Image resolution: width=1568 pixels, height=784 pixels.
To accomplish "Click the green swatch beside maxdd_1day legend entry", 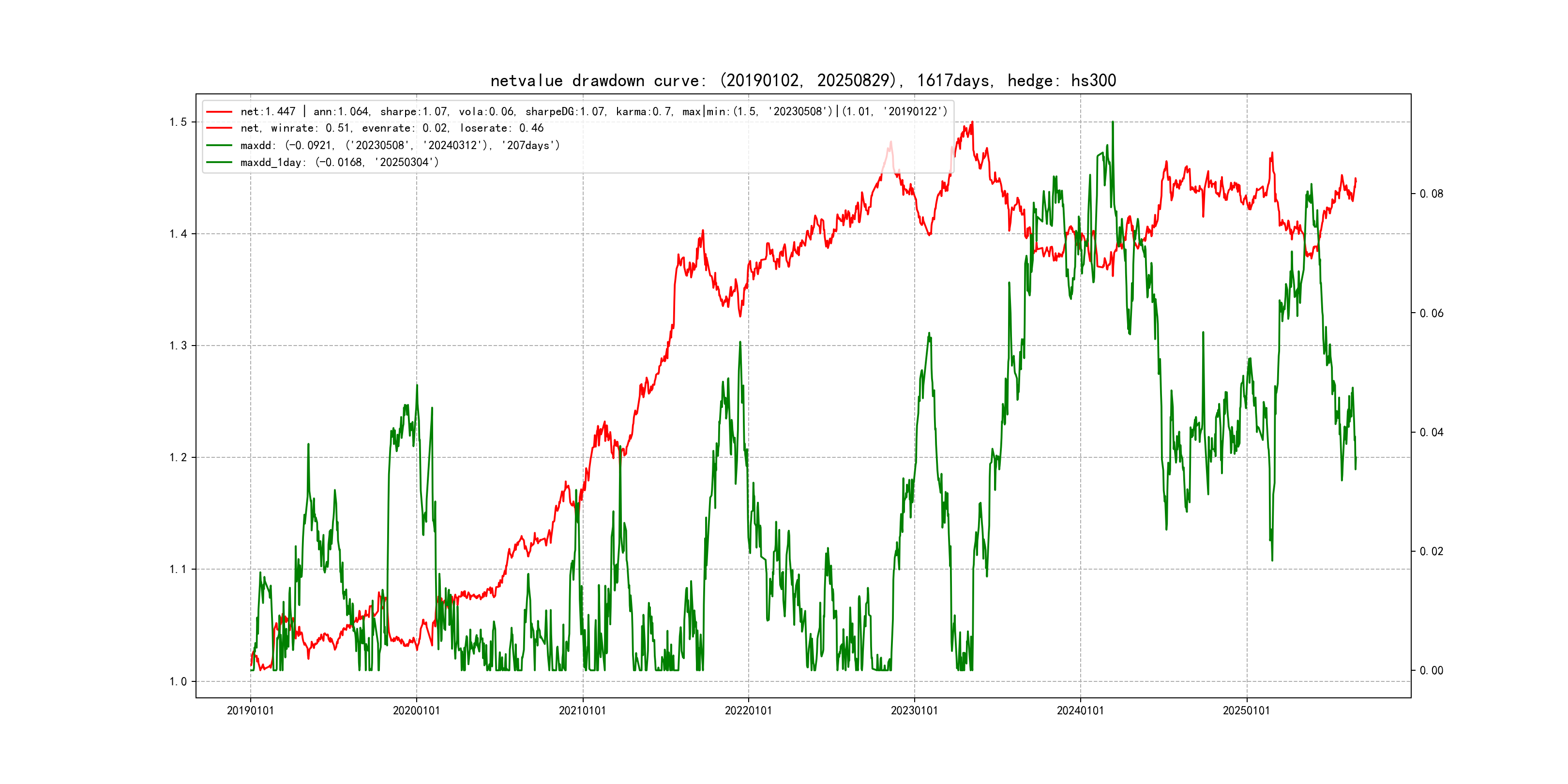I will (x=219, y=163).
